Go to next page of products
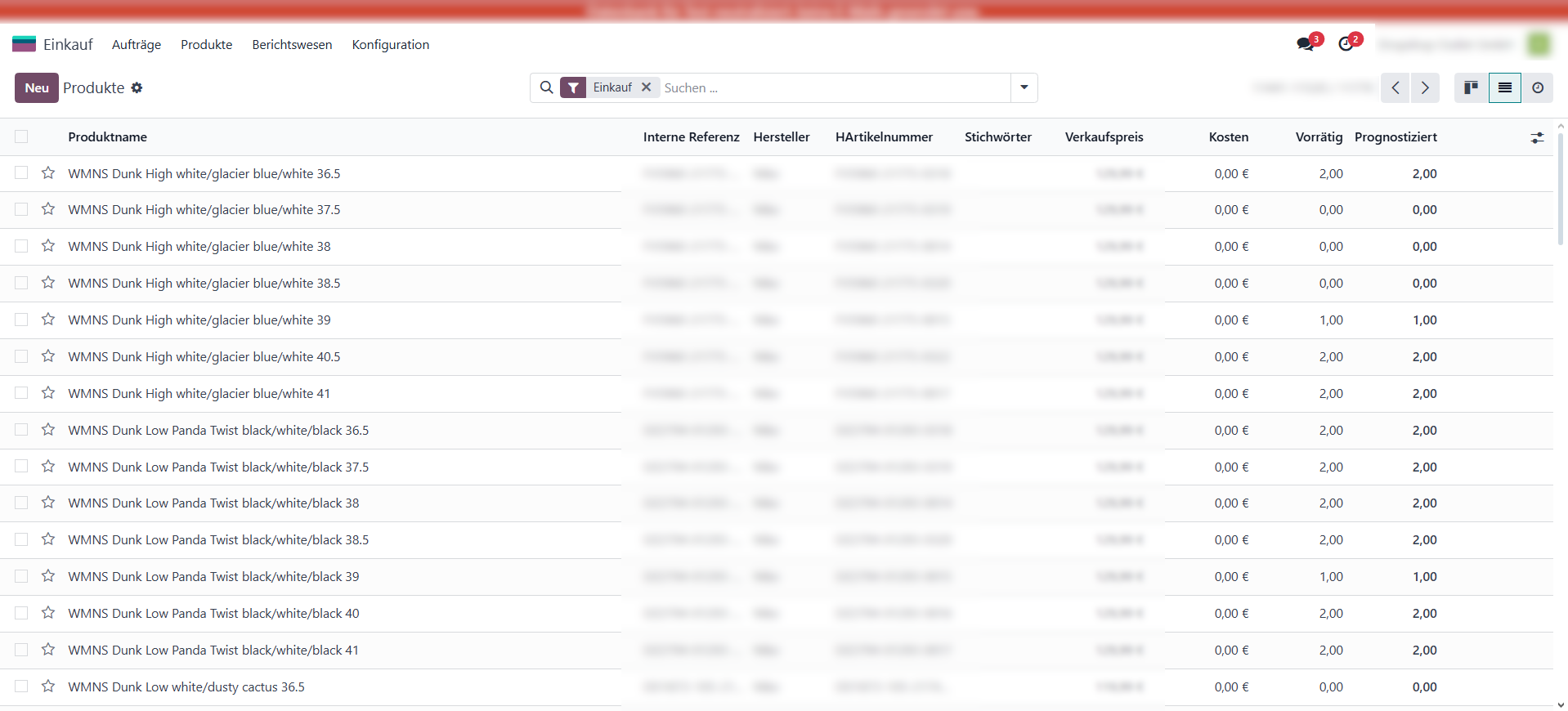Image resolution: width=1568 pixels, height=711 pixels. (x=1425, y=87)
